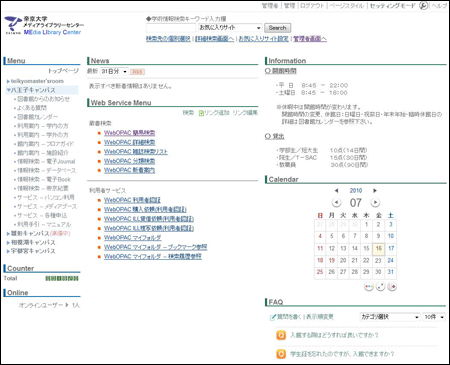Switch to セッティングモード in top bar
This screenshot has height=365, width=450.
tap(393, 6)
